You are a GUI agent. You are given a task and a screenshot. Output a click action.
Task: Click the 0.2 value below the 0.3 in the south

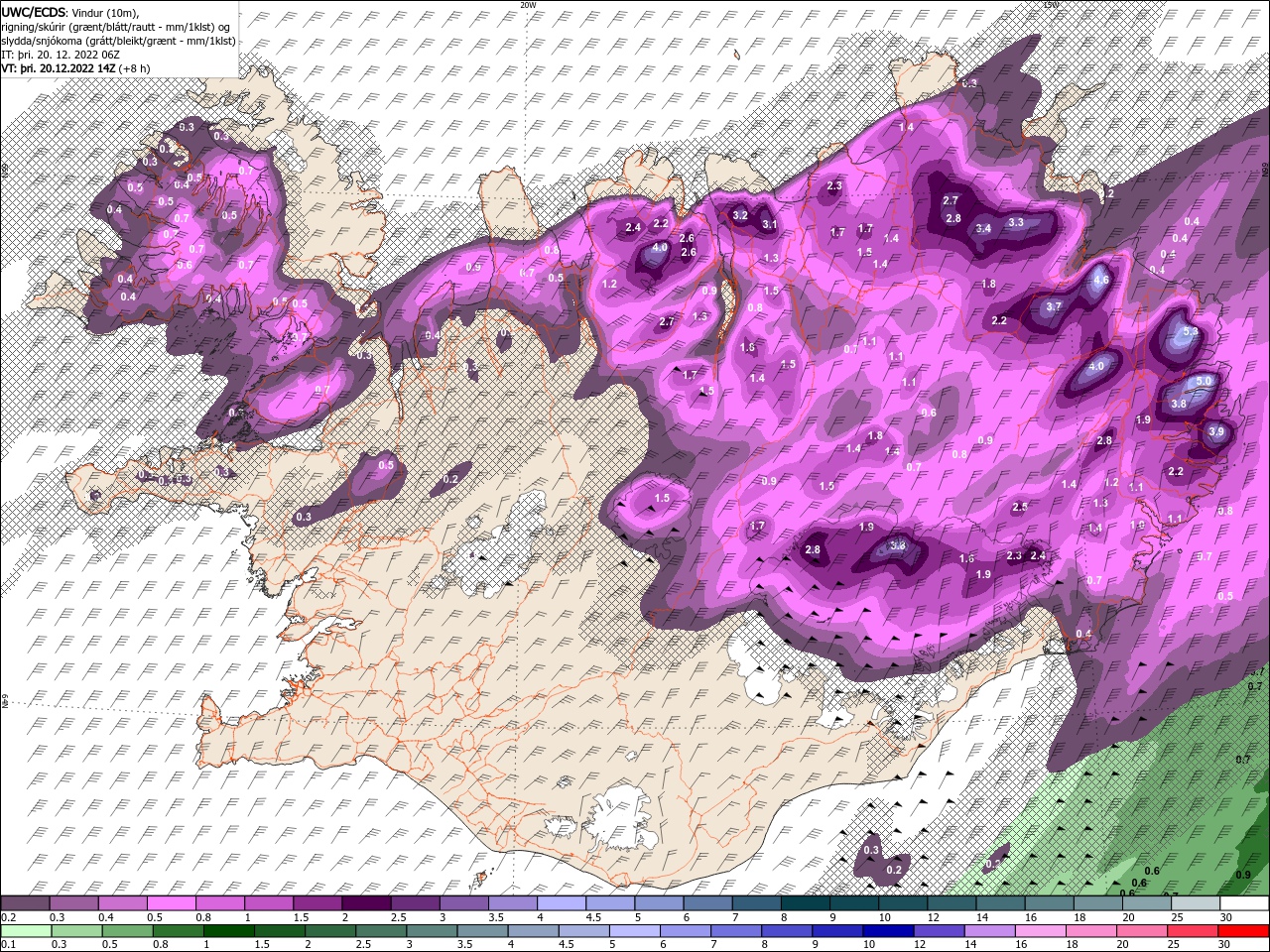click(x=893, y=870)
